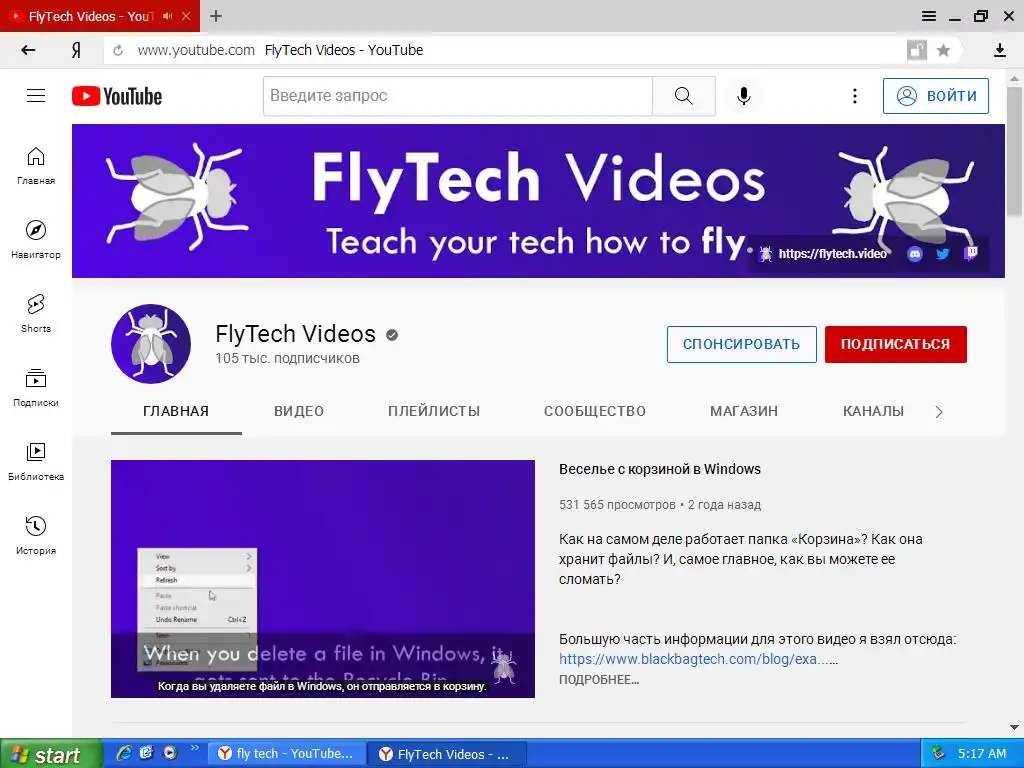This screenshot has width=1024, height=768.
Task: Click '105 тыс. подписчиков' subscriber count
Action: point(287,359)
